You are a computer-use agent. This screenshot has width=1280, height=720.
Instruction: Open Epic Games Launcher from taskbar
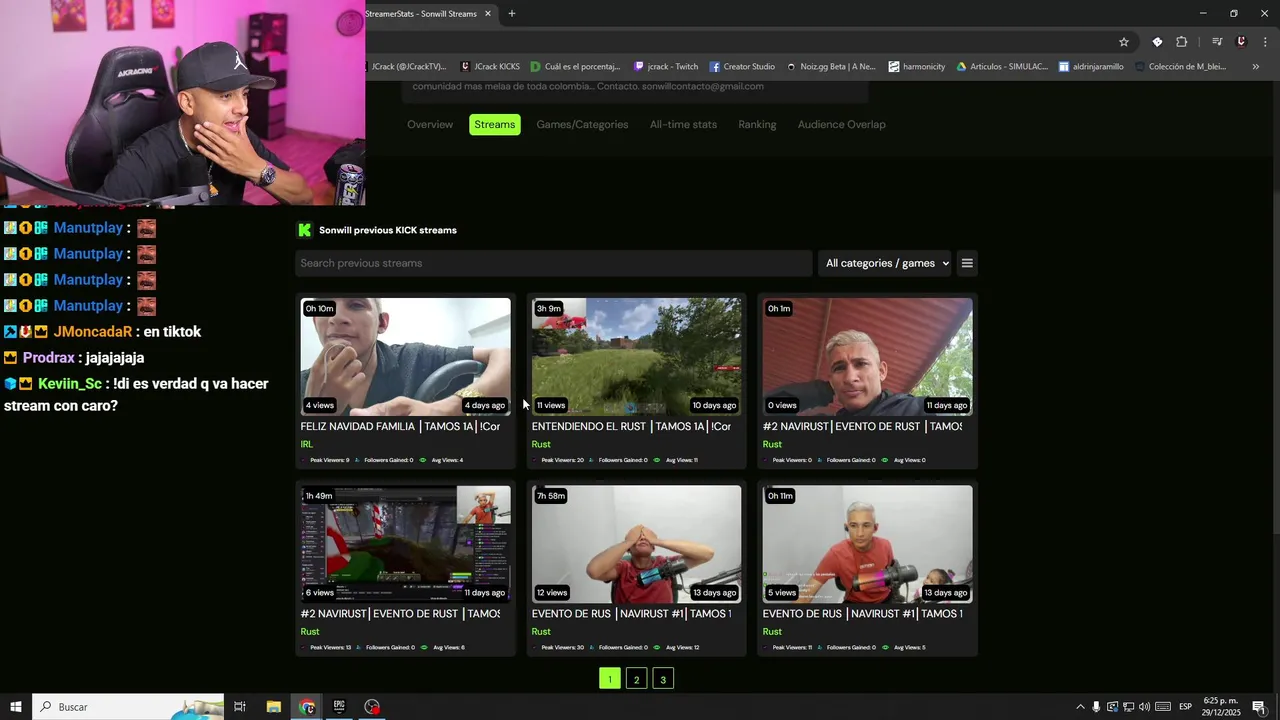point(339,707)
